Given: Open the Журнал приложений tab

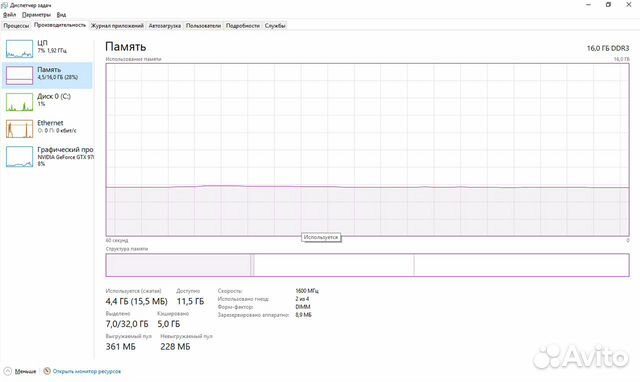Looking at the screenshot, I should tap(117, 26).
